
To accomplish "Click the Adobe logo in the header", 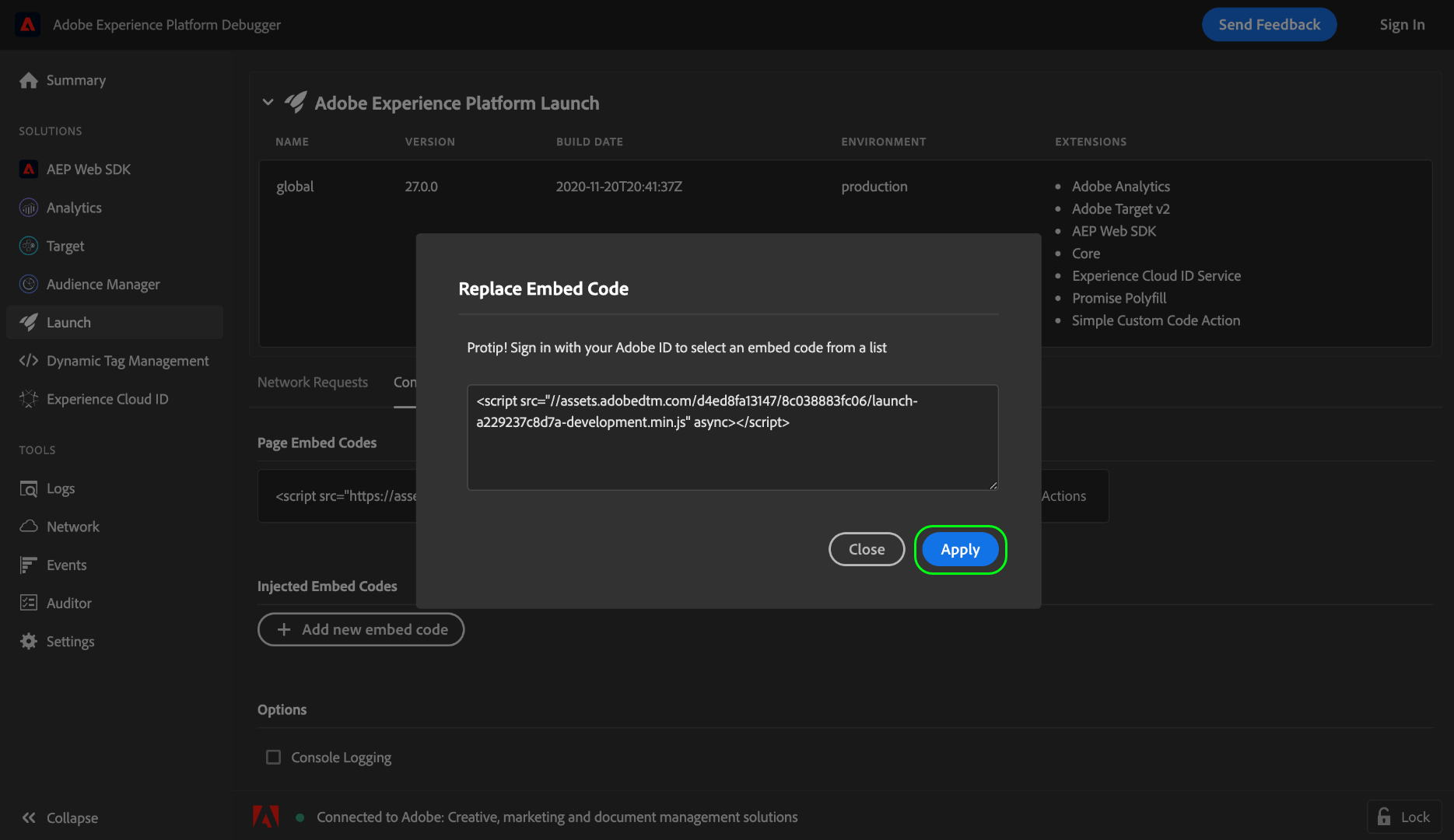I will (x=28, y=25).
